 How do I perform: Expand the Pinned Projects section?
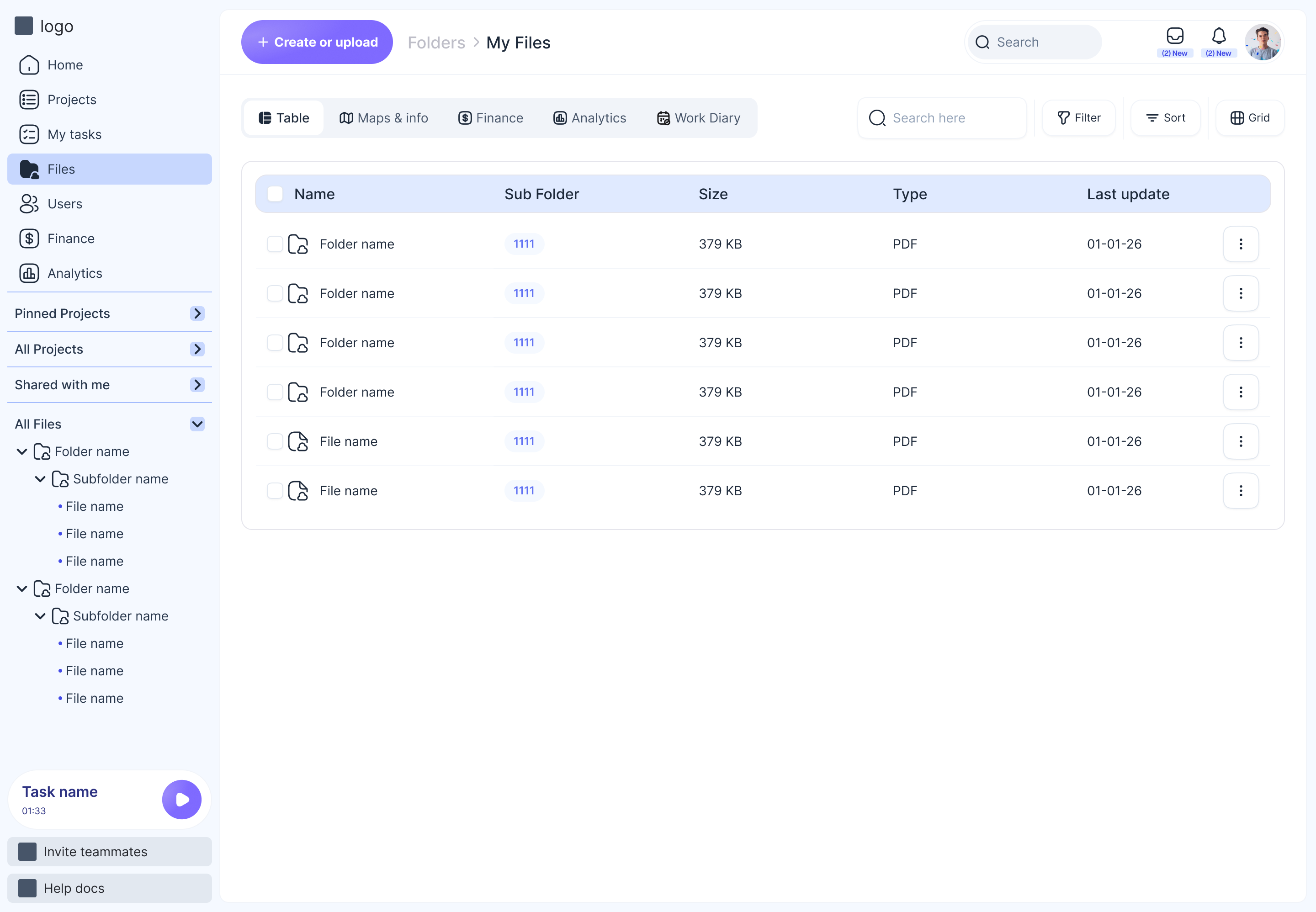click(197, 314)
